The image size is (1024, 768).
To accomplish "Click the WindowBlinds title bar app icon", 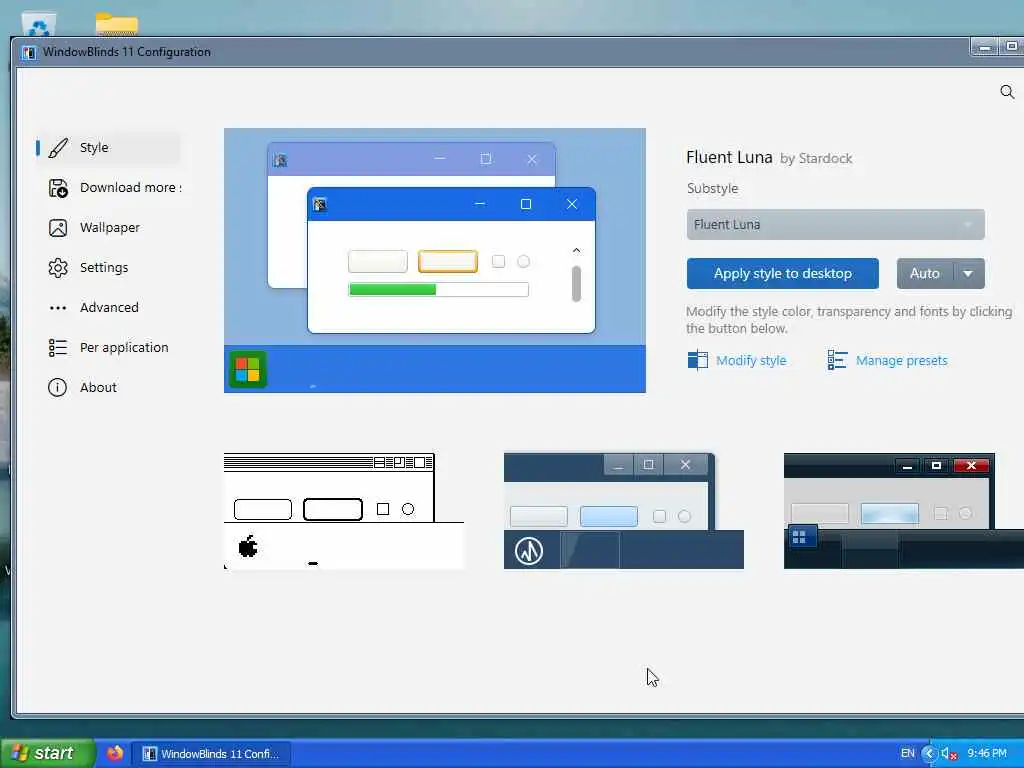I will (x=28, y=53).
